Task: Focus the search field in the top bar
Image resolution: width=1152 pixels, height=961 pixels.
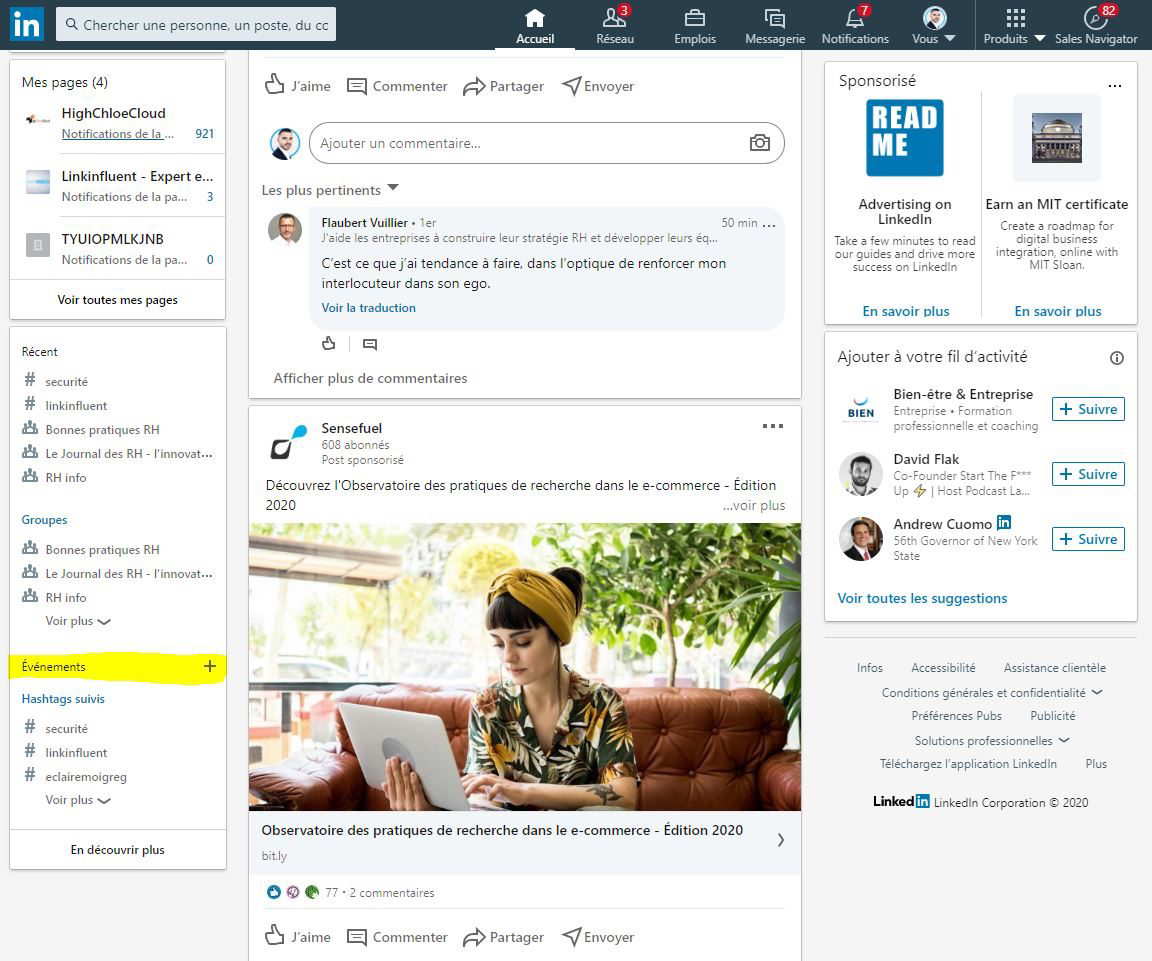Action: tap(196, 24)
